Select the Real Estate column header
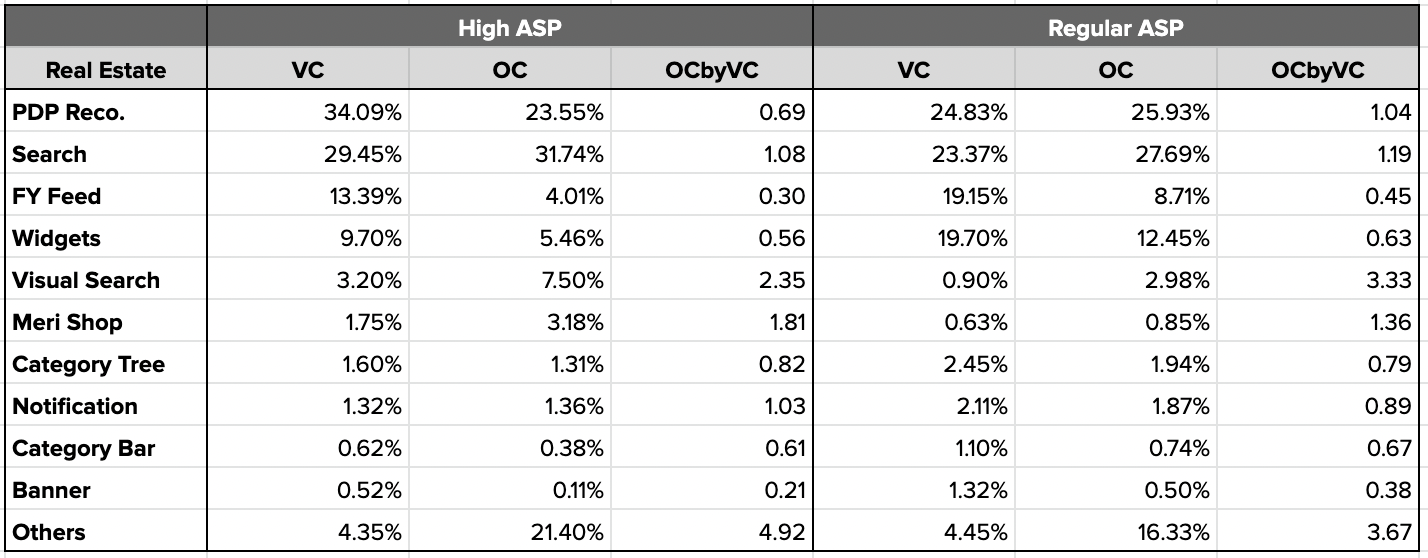Screen dimensions: 1428x558 (x=106, y=70)
